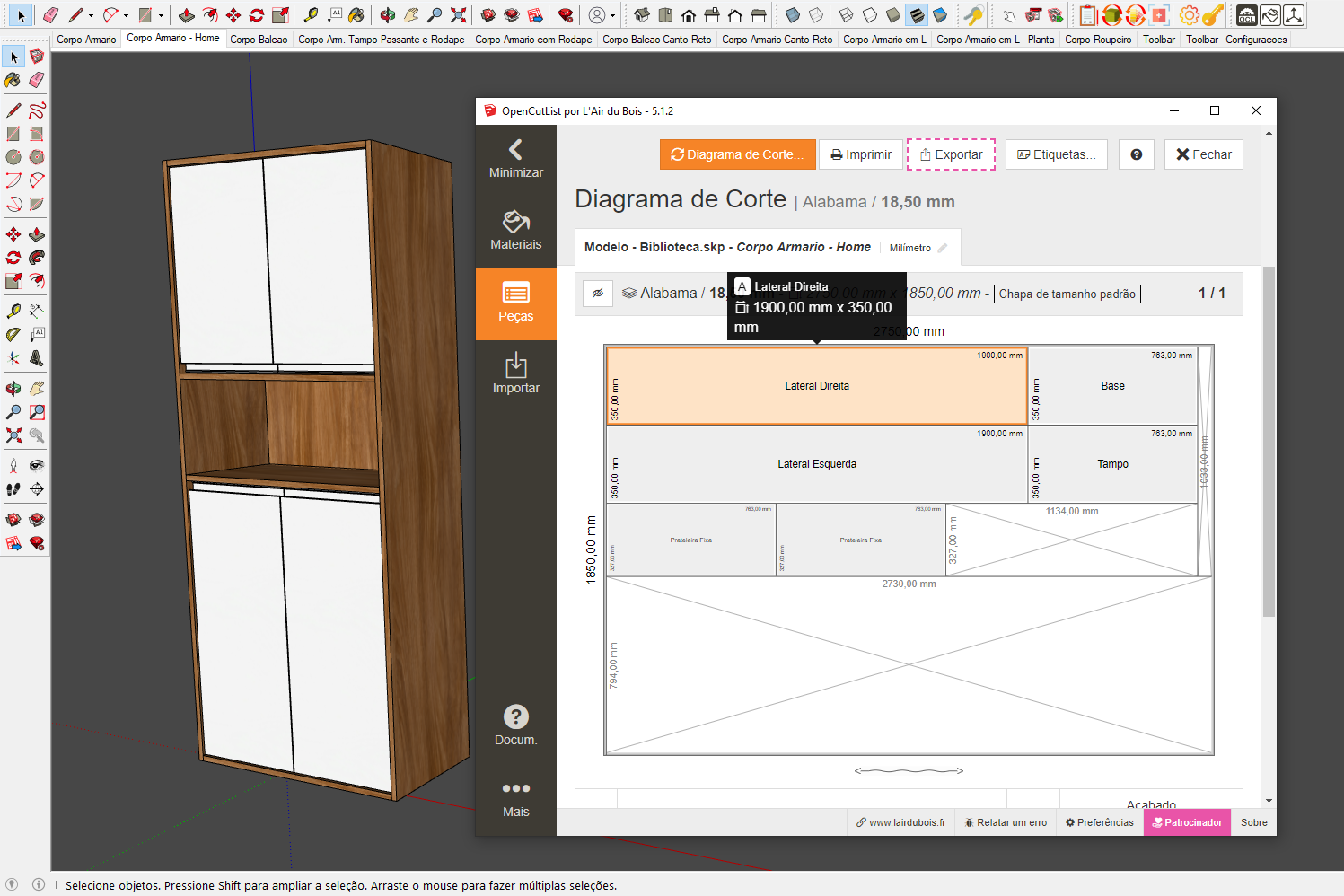This screenshot has height=896, width=1344.
Task: Choose the Orbit tool in top toolbar
Action: [388, 15]
